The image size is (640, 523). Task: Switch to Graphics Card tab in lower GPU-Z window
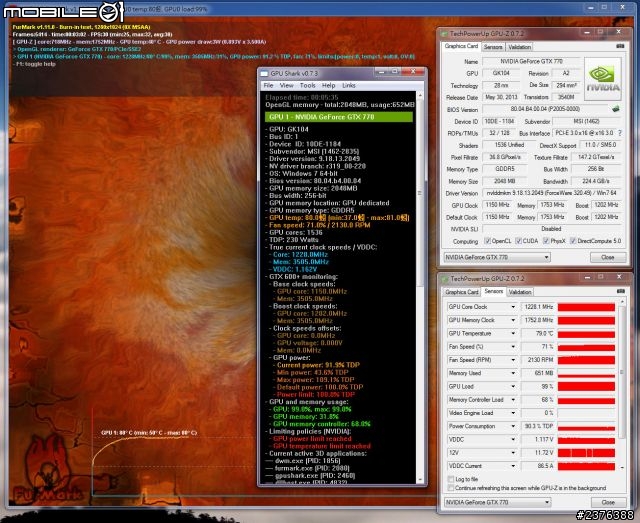[x=462, y=292]
